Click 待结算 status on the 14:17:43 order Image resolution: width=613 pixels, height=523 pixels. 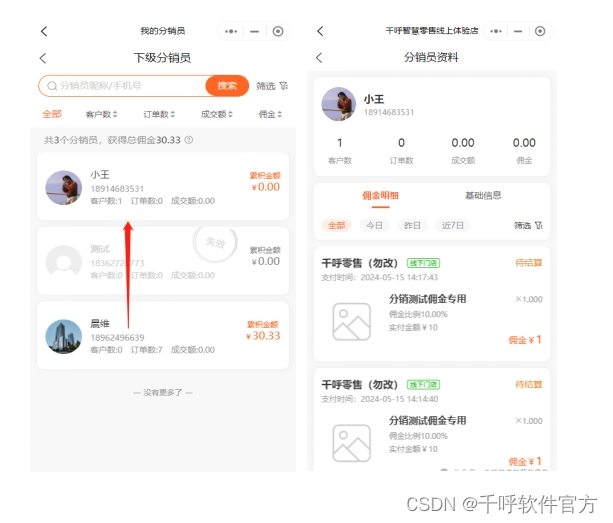(529, 263)
